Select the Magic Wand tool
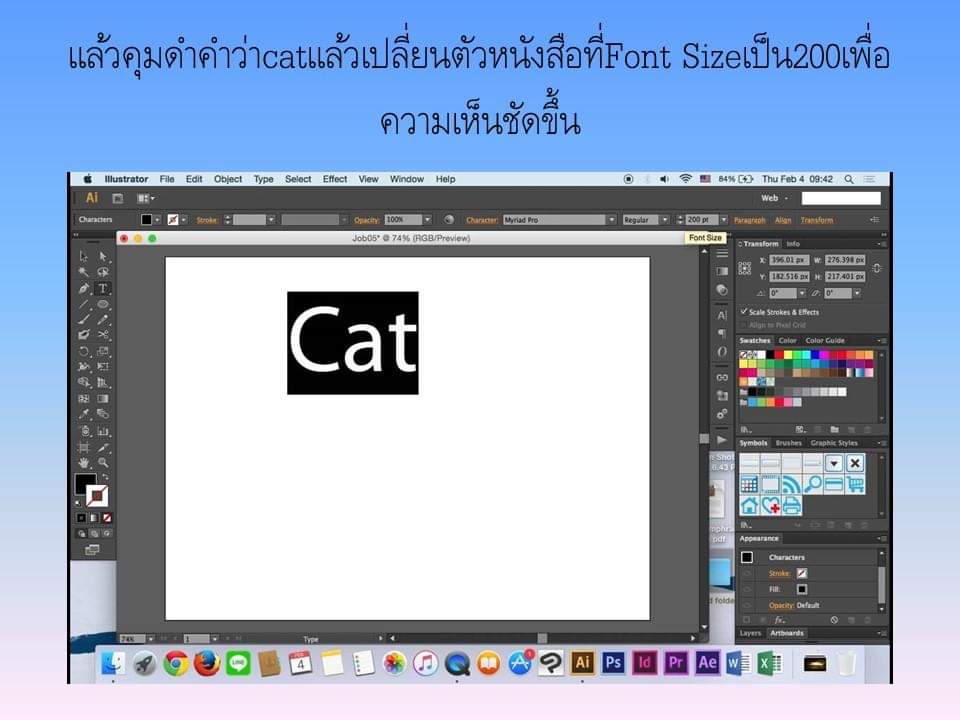 click(x=84, y=272)
